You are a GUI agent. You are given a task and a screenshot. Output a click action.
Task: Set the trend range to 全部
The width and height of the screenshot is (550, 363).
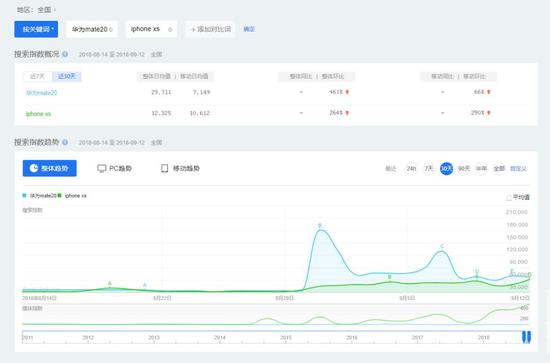pyautogui.click(x=499, y=169)
